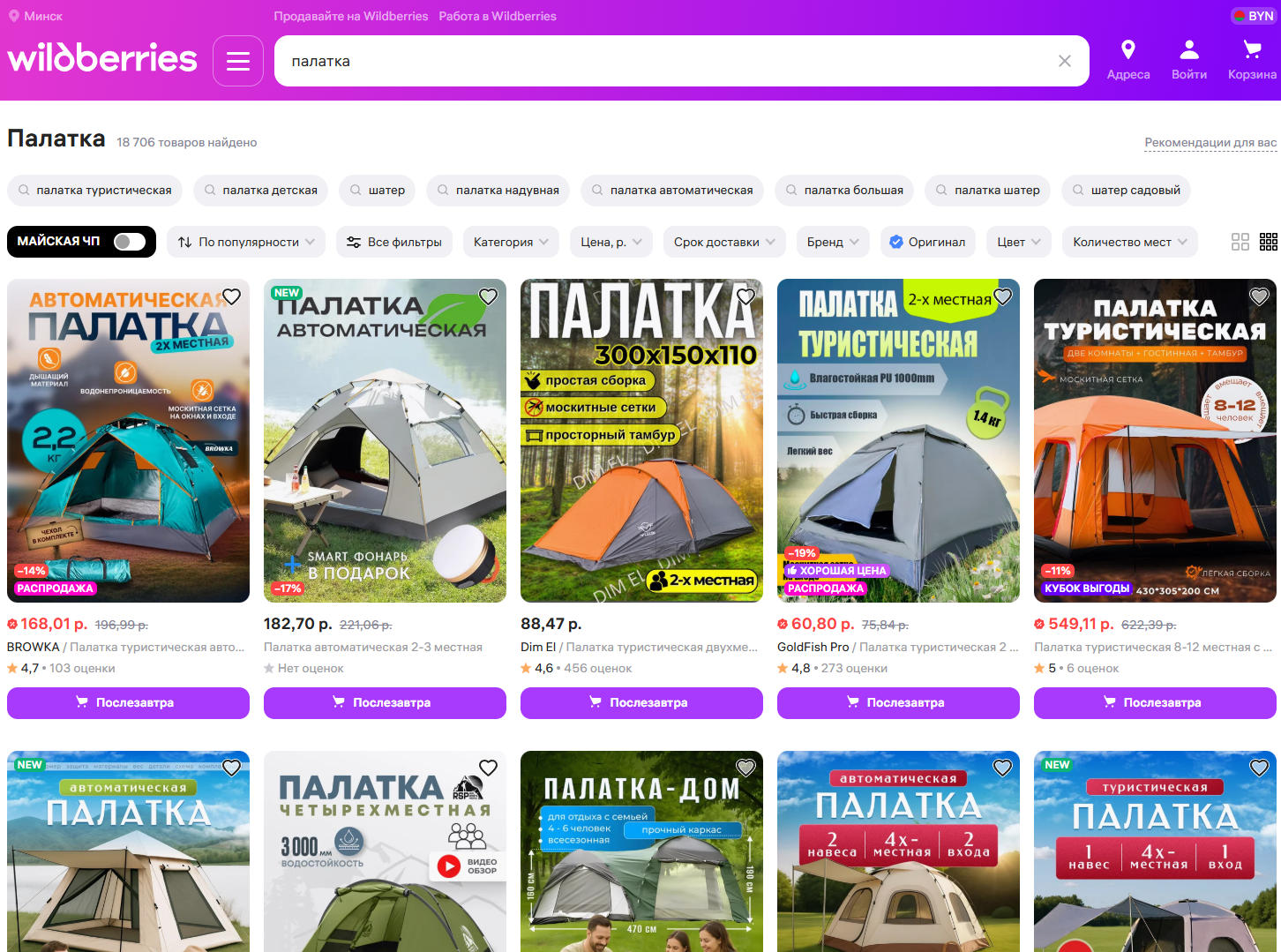Click the Продавайте на Wildberries link

(351, 16)
